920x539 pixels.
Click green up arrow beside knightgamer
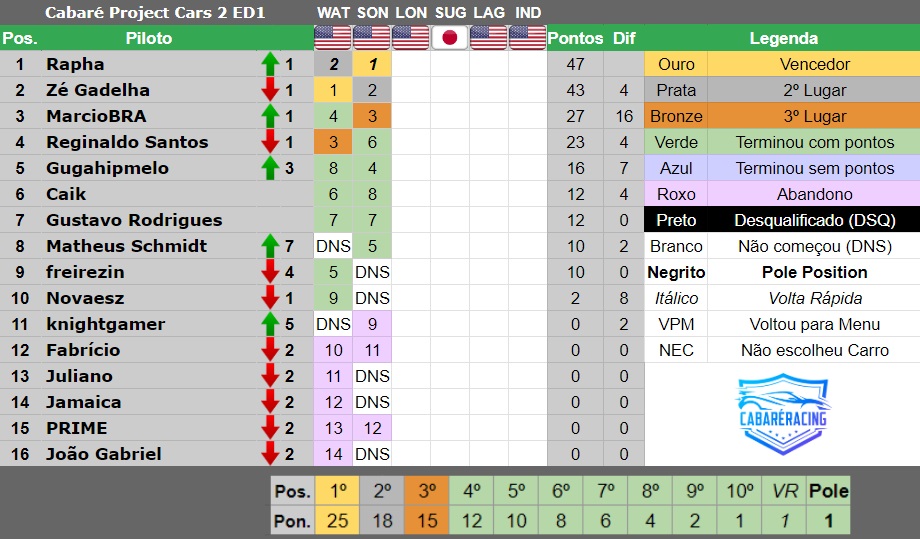click(x=270, y=324)
